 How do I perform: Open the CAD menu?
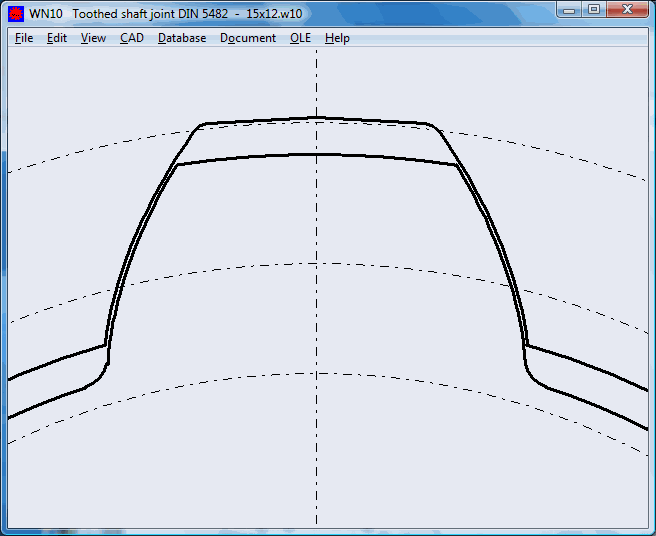click(x=132, y=38)
